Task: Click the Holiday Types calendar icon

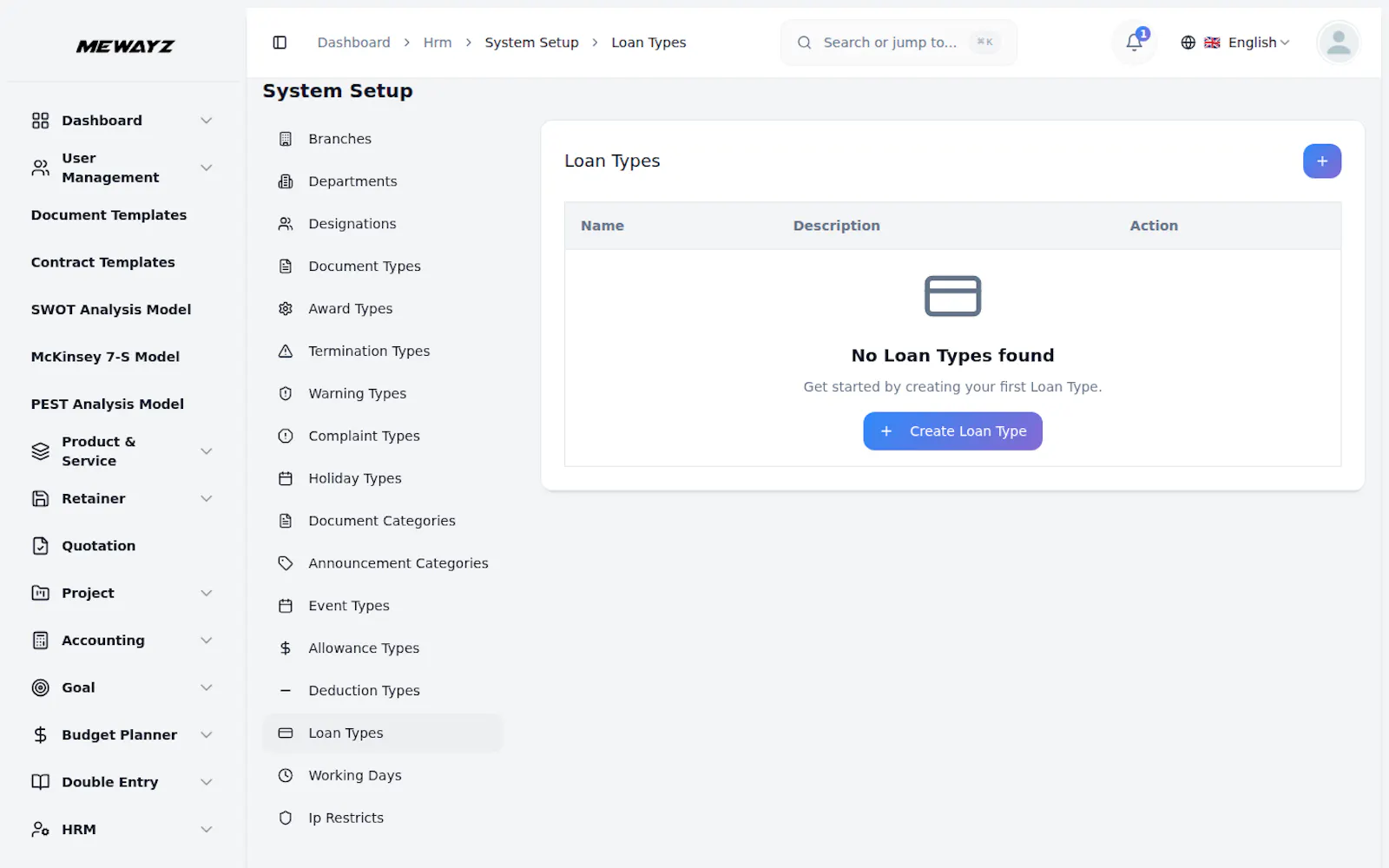Action: pos(286,479)
